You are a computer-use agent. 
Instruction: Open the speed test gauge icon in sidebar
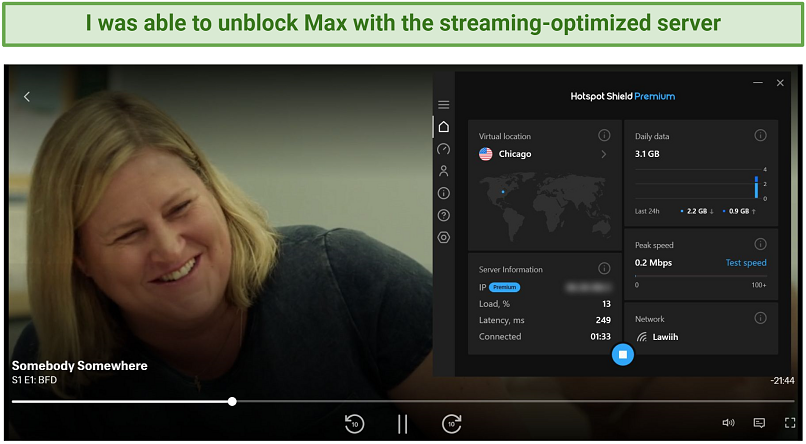coord(444,149)
